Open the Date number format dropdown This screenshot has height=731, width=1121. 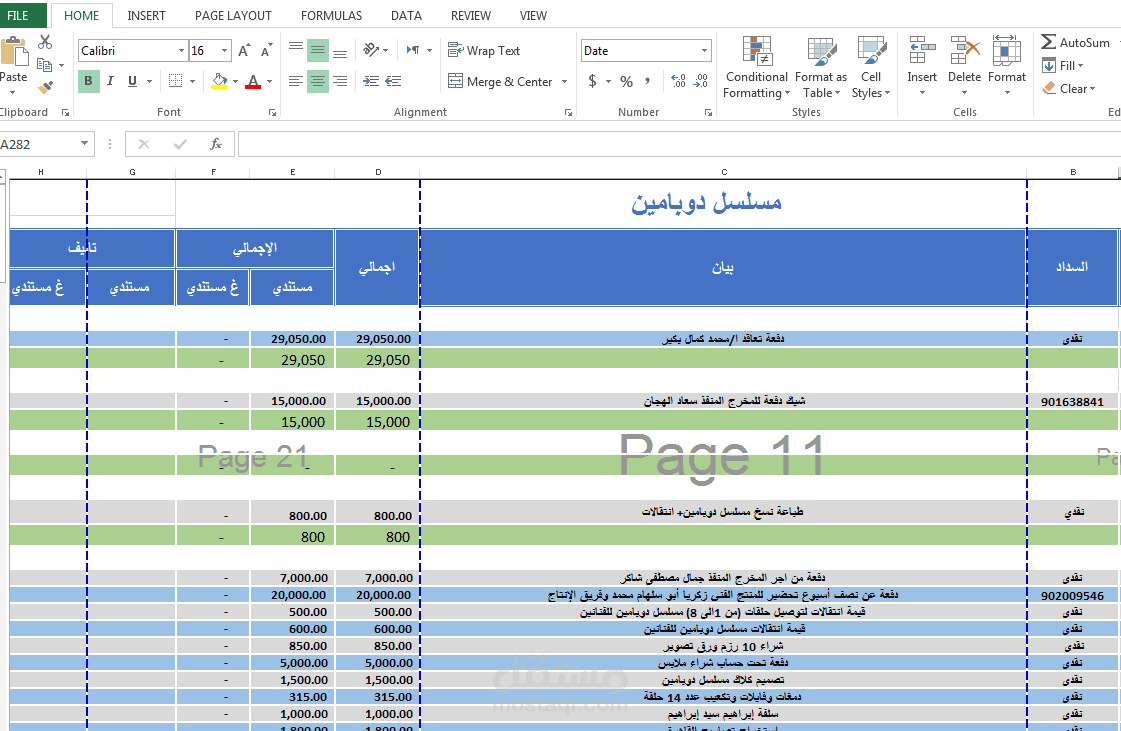click(x=704, y=51)
